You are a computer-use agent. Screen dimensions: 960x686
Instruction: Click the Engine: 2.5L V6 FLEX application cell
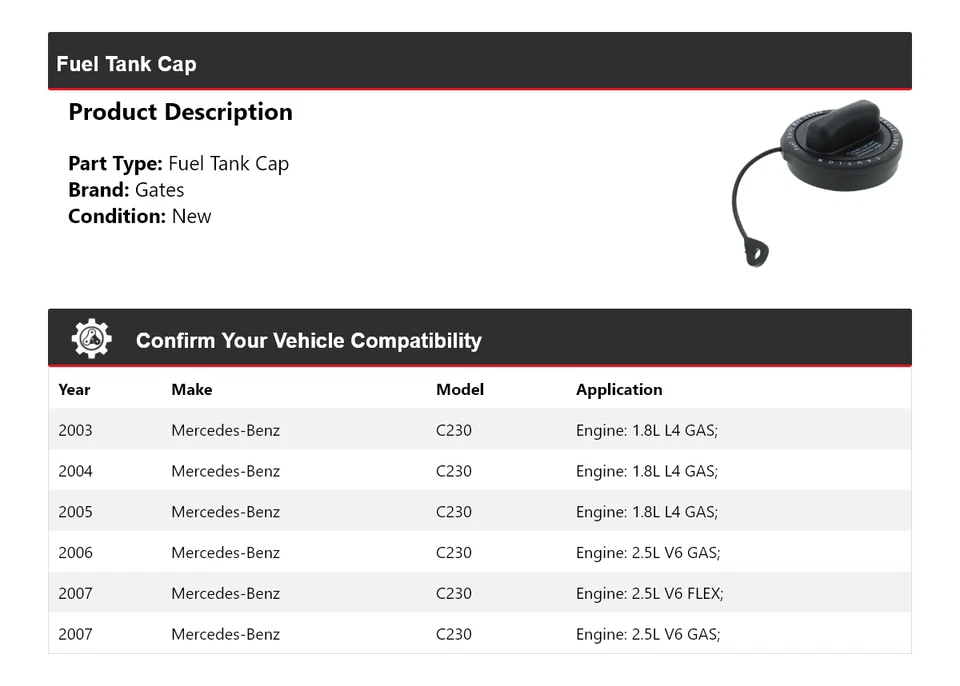[x=649, y=593]
